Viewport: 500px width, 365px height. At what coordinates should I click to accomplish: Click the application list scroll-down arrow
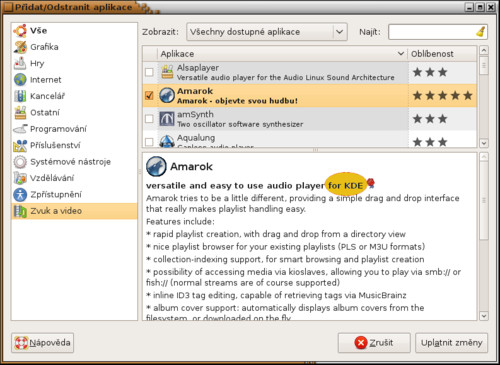(x=484, y=143)
